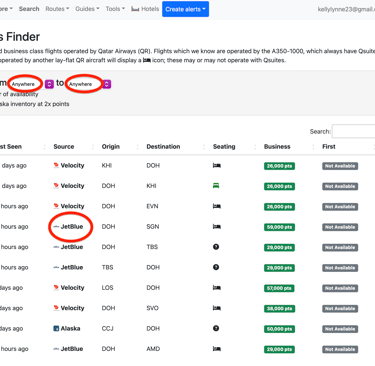The height and width of the screenshot is (366, 375).
Task: Click the bed seating icon in DOH to AMD row
Action: [217, 349]
